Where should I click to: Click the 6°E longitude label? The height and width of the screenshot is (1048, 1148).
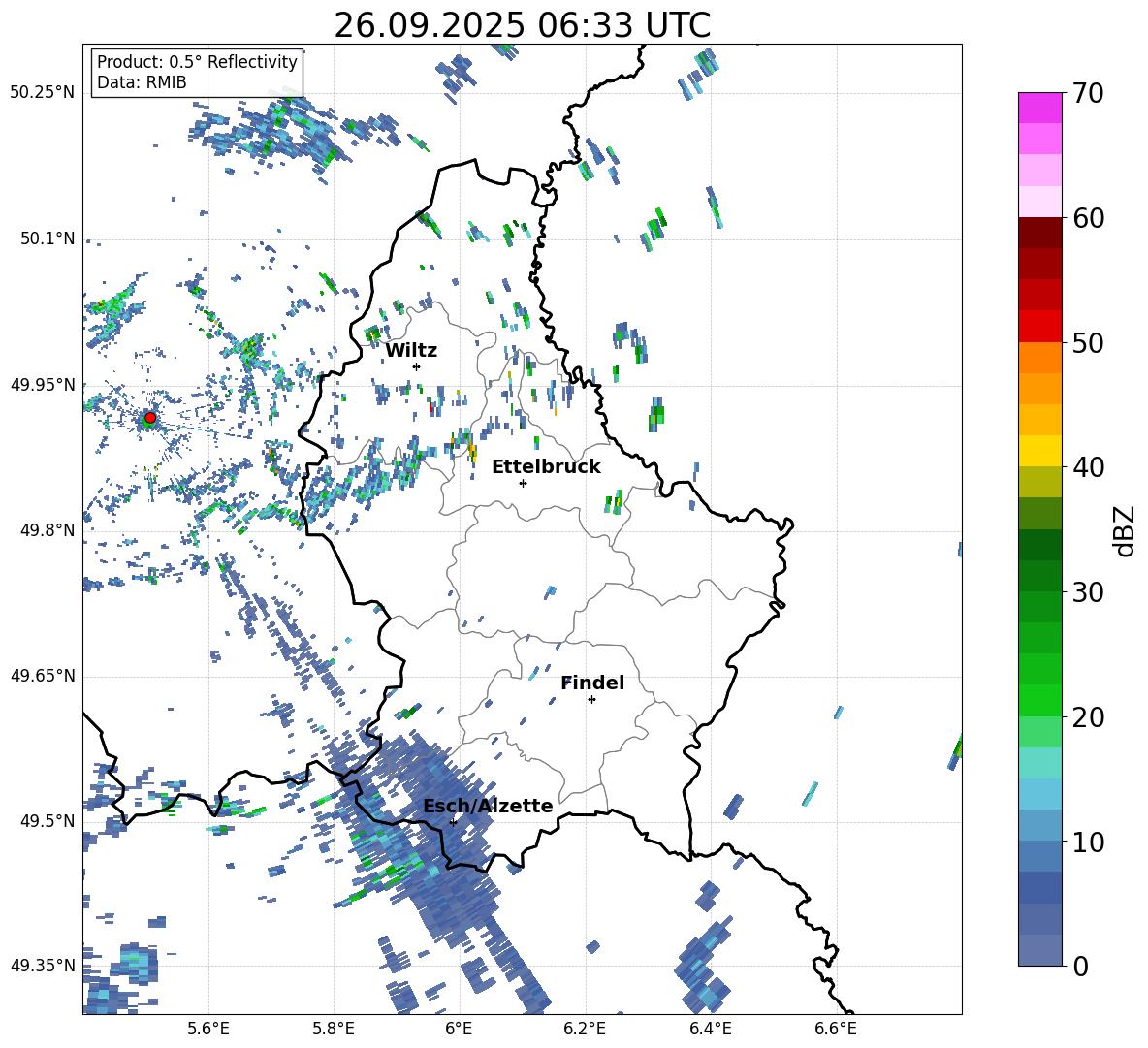pyautogui.click(x=459, y=1029)
